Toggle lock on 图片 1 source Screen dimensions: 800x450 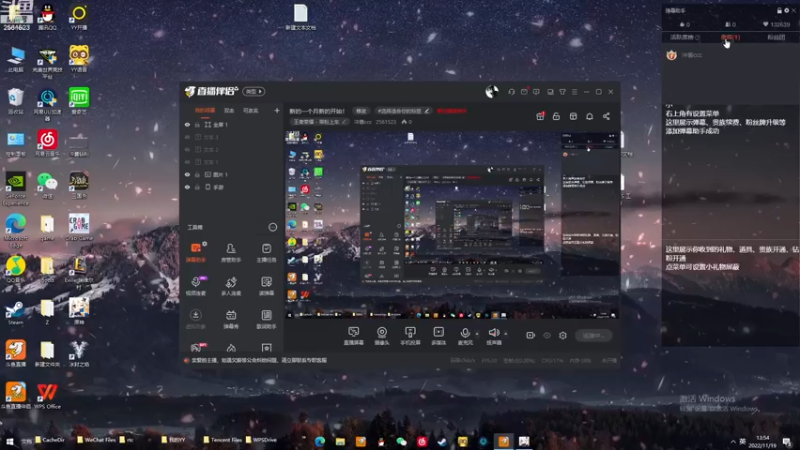point(197,174)
